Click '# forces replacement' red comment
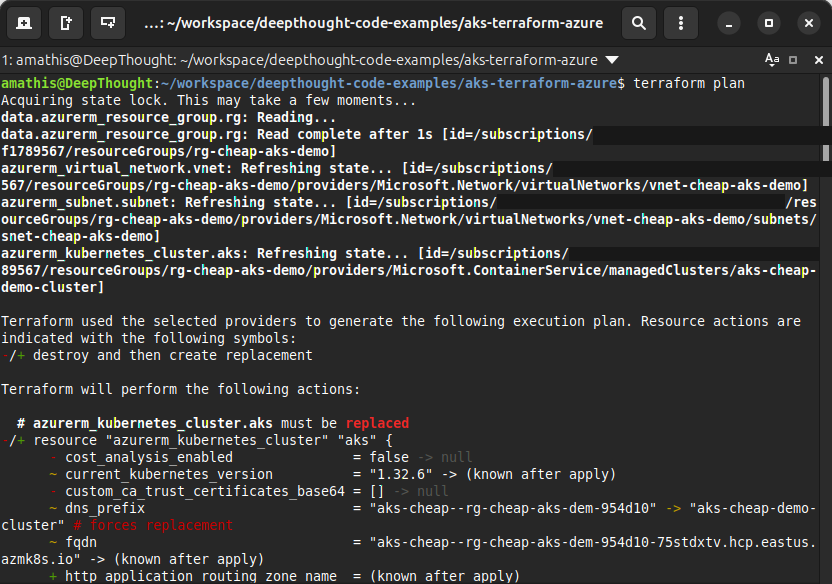Screen dimensions: 832x584 (153, 525)
